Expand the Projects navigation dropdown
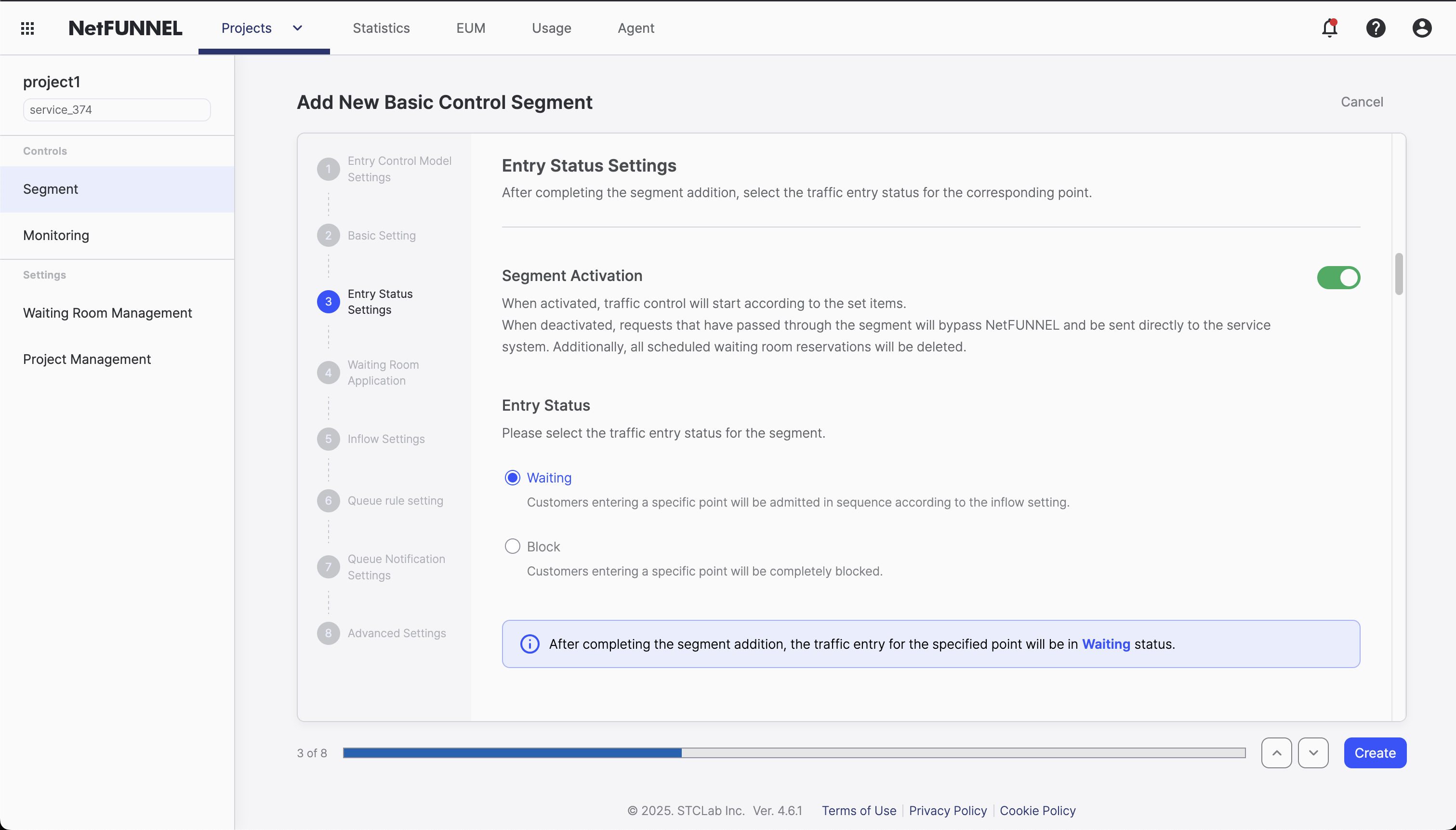1456x830 pixels. (297, 27)
